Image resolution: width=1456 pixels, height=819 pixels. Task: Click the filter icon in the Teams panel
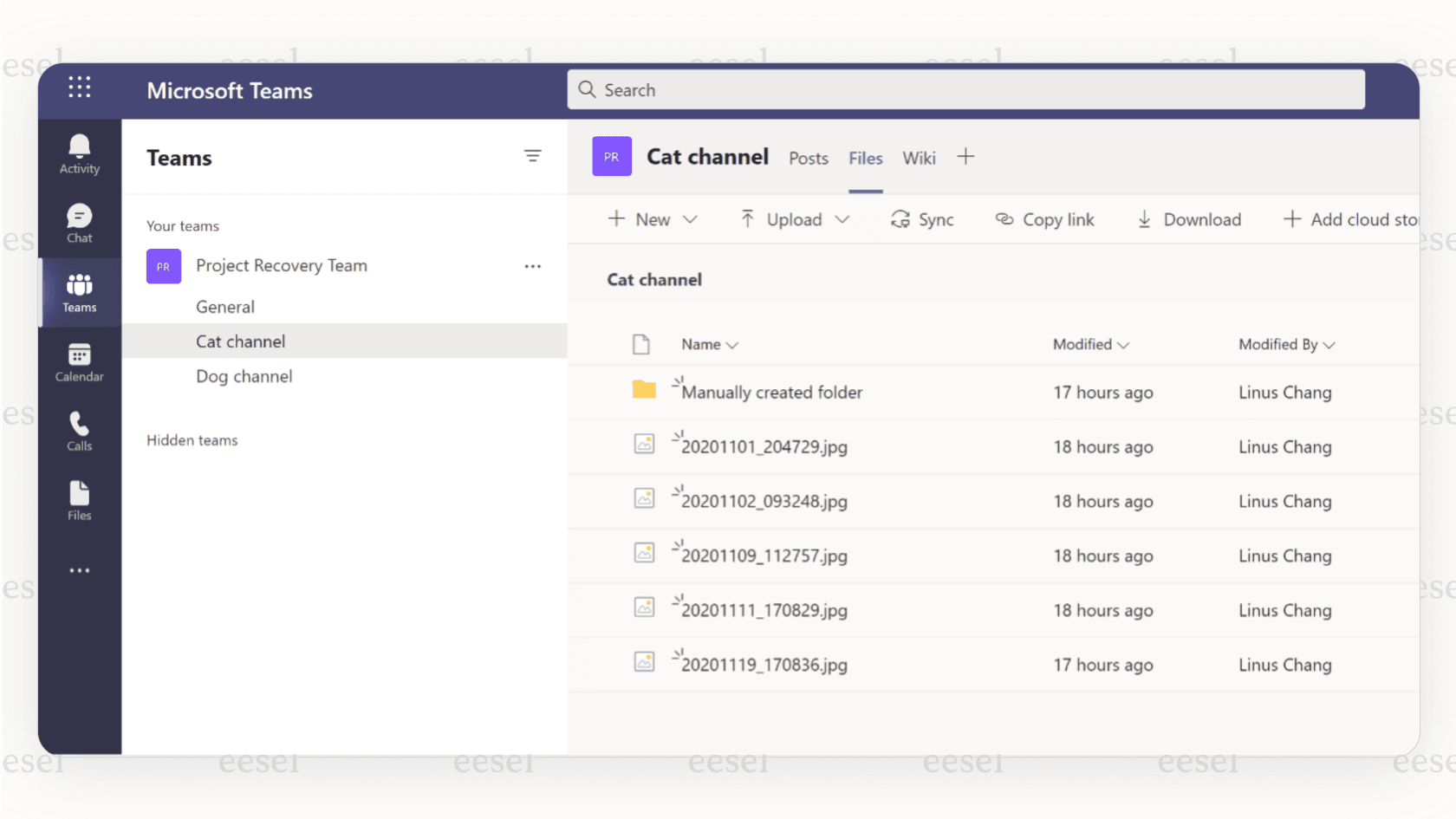pyautogui.click(x=533, y=156)
